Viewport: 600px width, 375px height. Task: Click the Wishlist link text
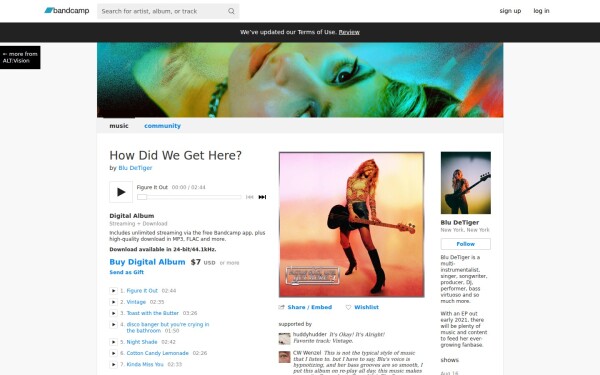366,307
